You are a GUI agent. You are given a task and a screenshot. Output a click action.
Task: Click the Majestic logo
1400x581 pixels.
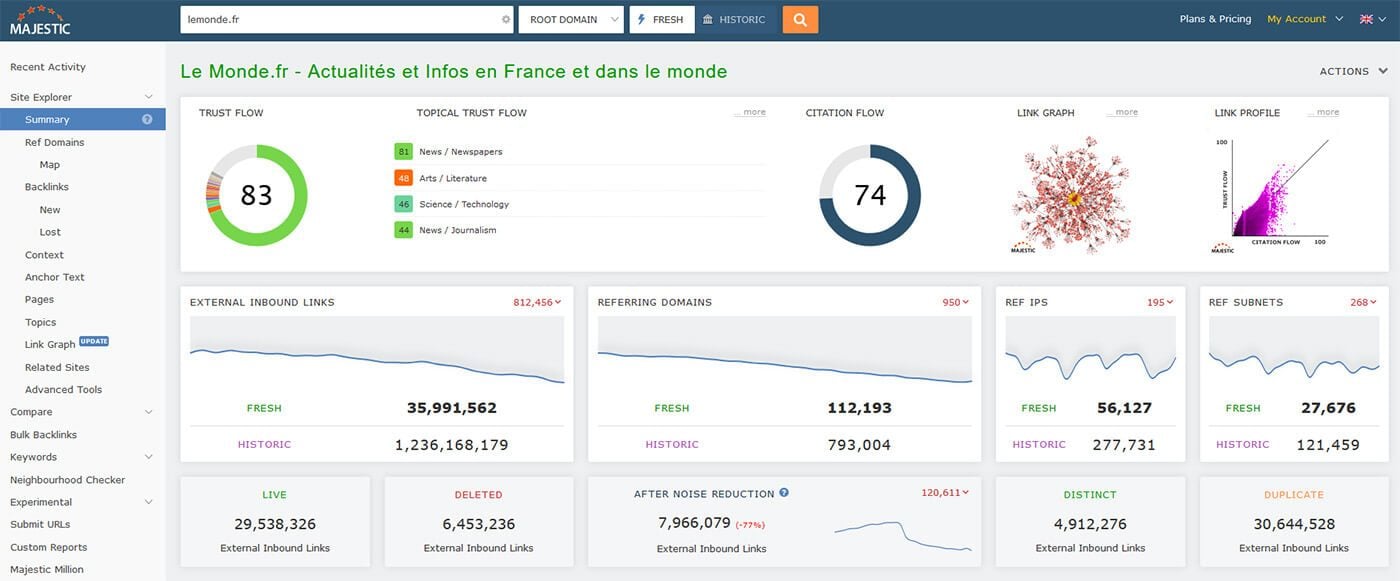[40, 19]
